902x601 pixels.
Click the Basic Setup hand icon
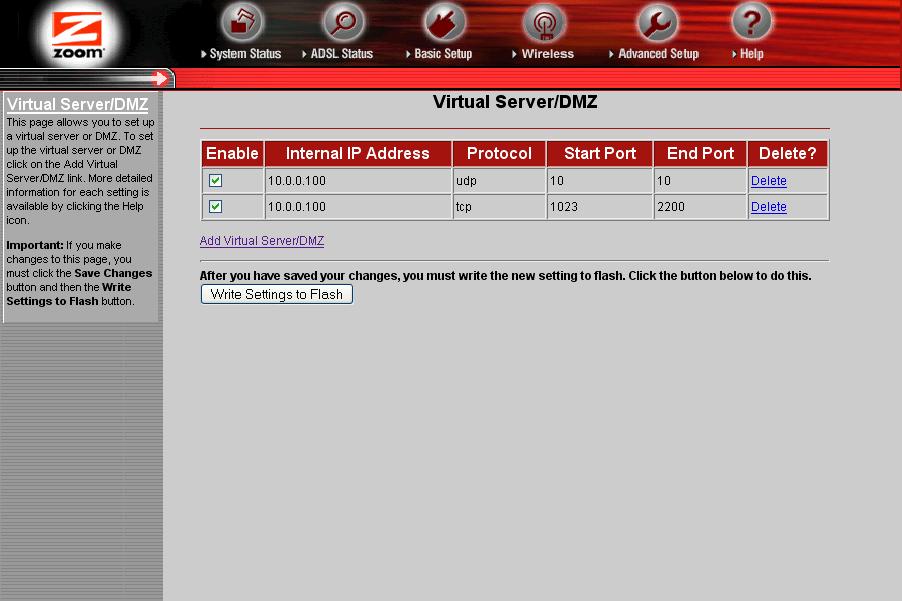click(444, 22)
